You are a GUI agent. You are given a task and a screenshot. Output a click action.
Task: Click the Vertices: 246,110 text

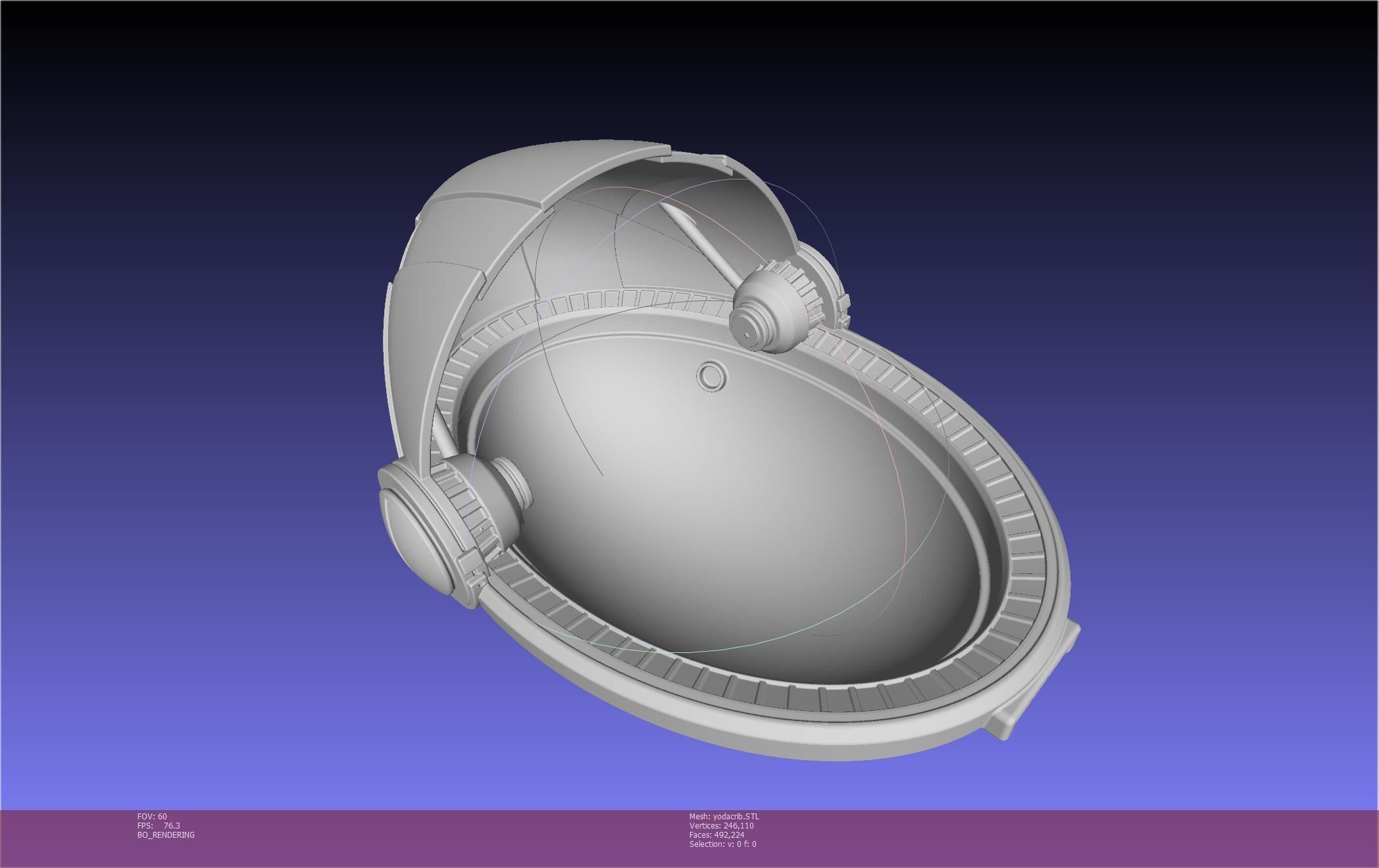pos(721,825)
